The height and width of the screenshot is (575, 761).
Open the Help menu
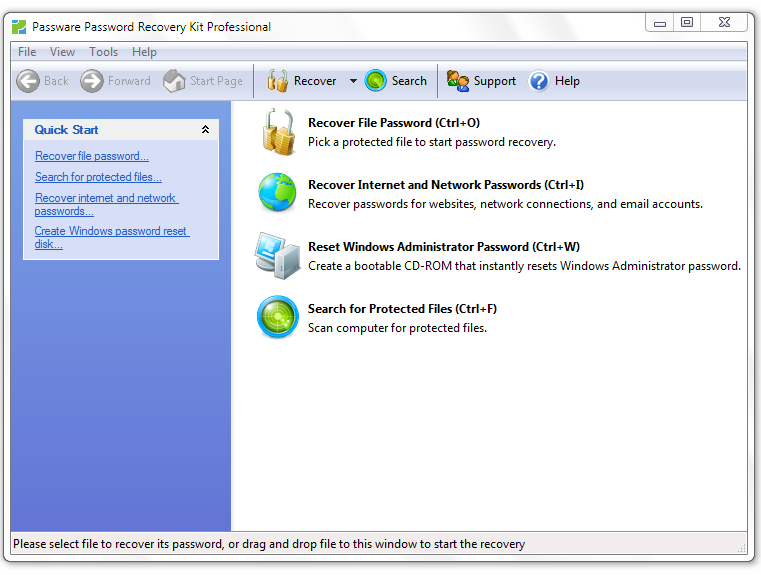pyautogui.click(x=144, y=51)
